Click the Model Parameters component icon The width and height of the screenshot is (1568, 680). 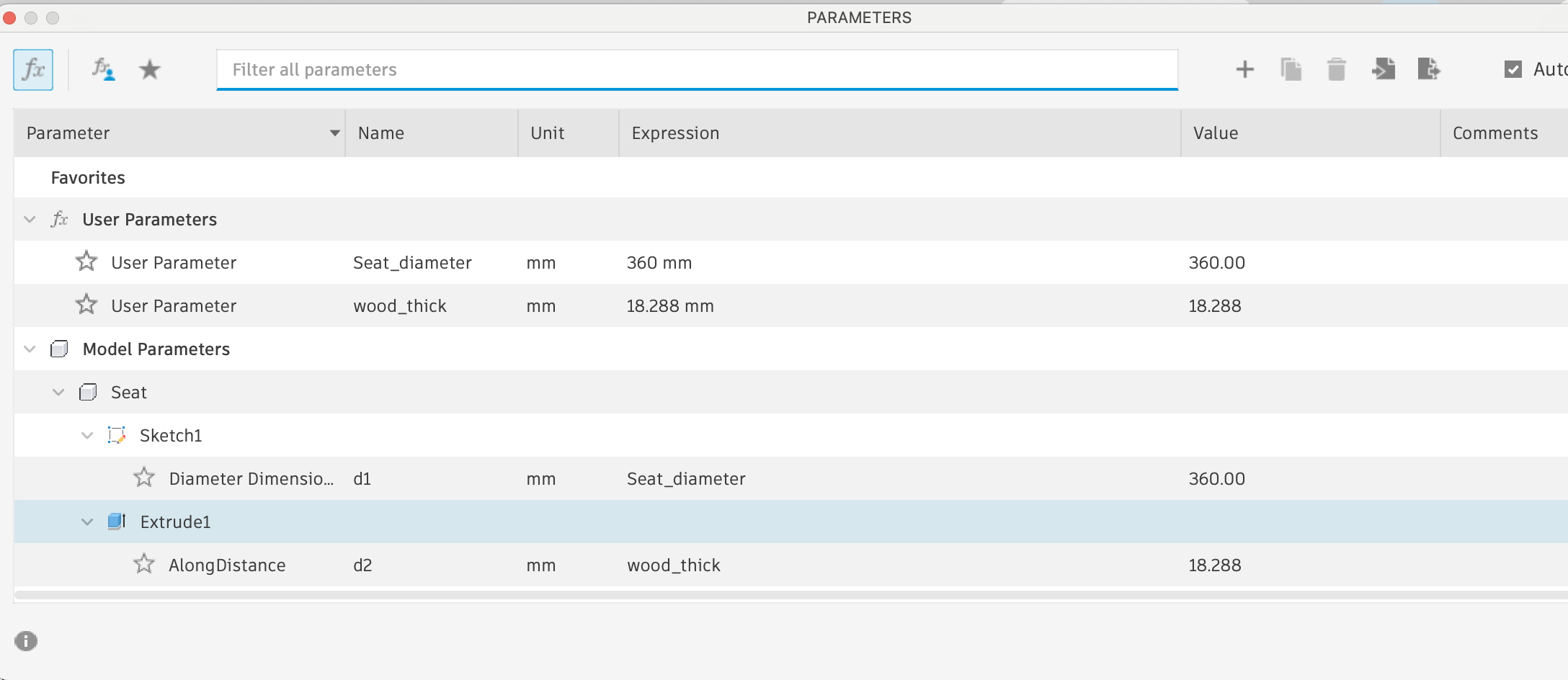(x=59, y=349)
